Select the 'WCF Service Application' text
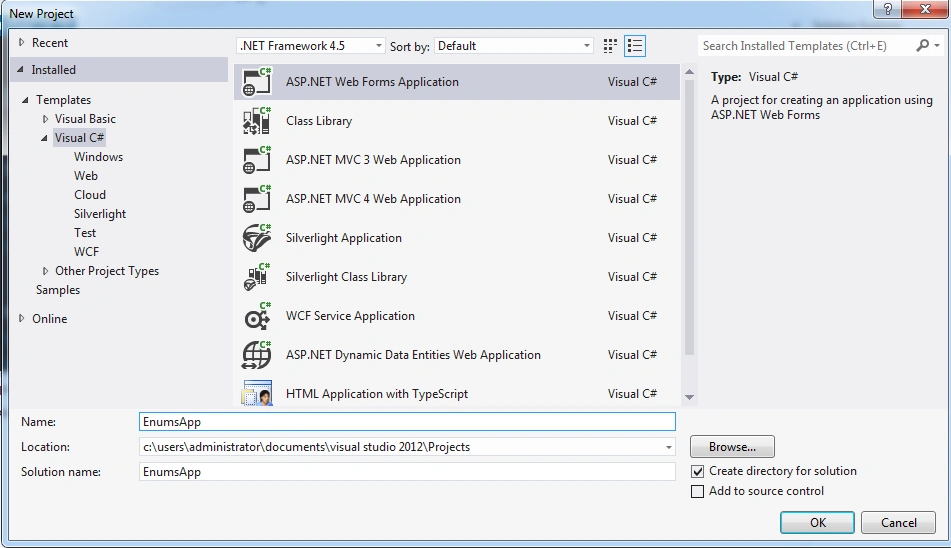 (350, 316)
